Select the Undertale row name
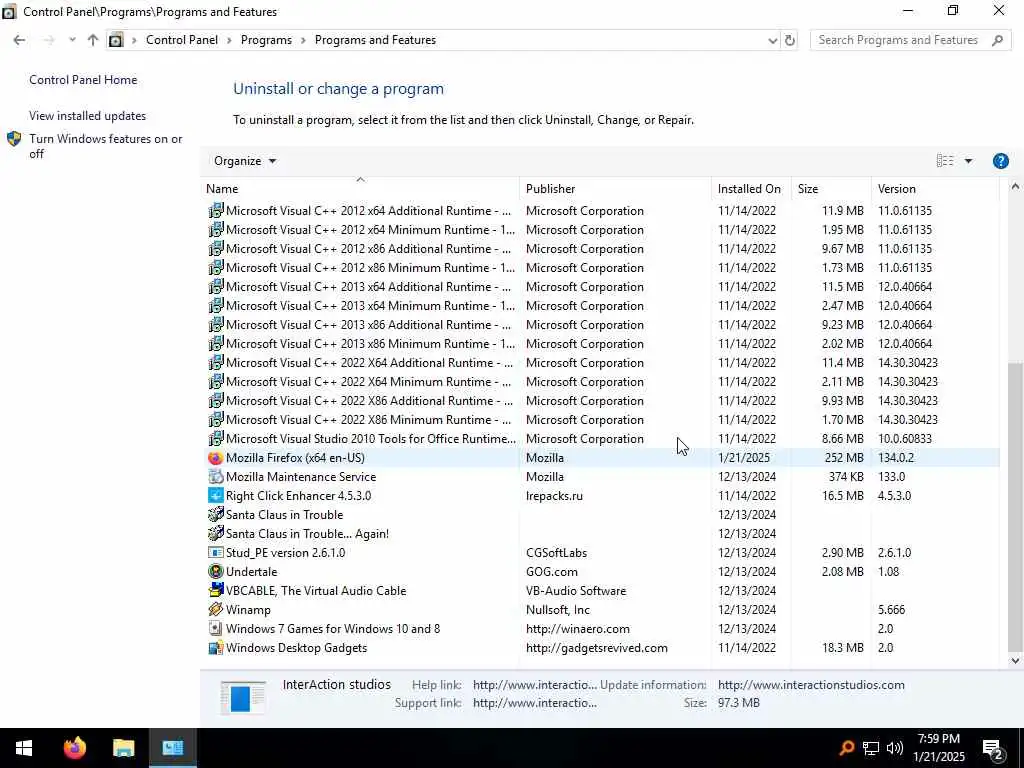1024x768 pixels. pos(251,571)
